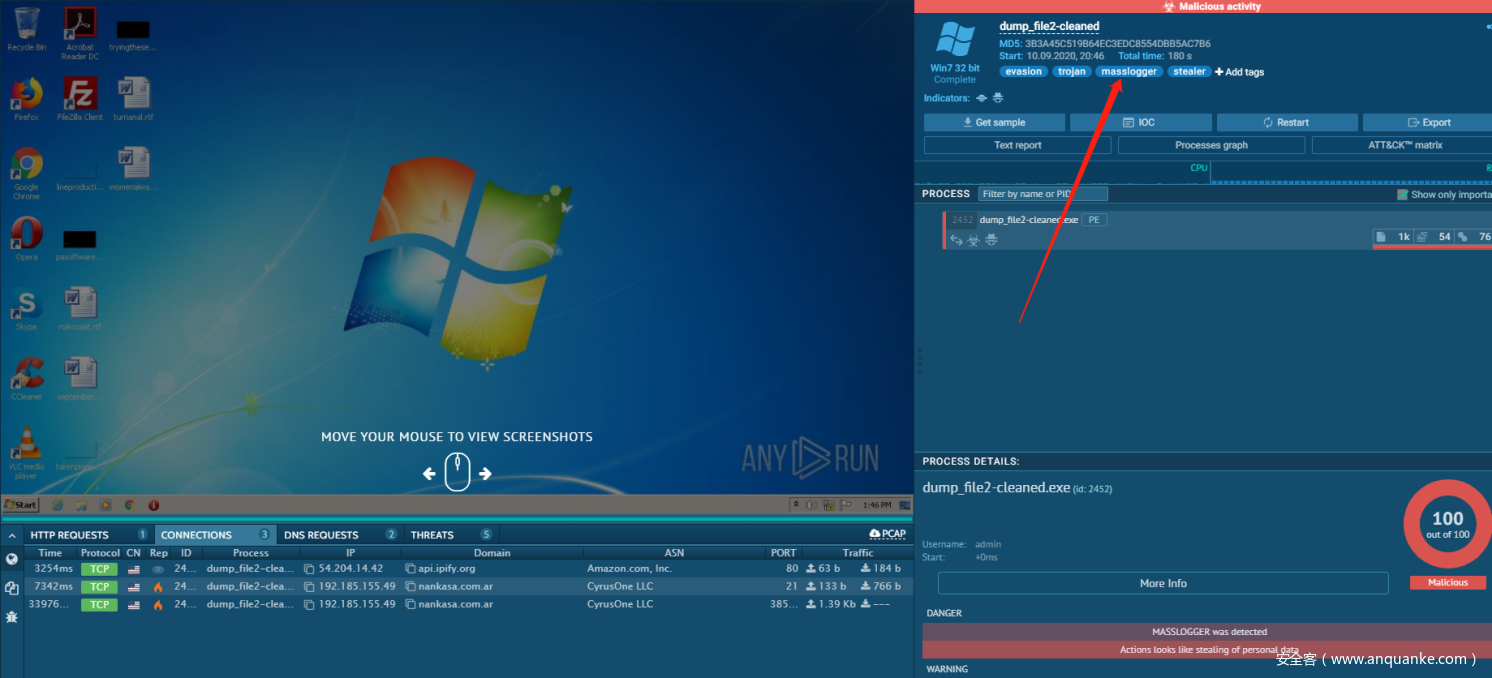Open the debug bug icon in left sidebar
This screenshot has height=678, width=1492.
click(x=12, y=617)
